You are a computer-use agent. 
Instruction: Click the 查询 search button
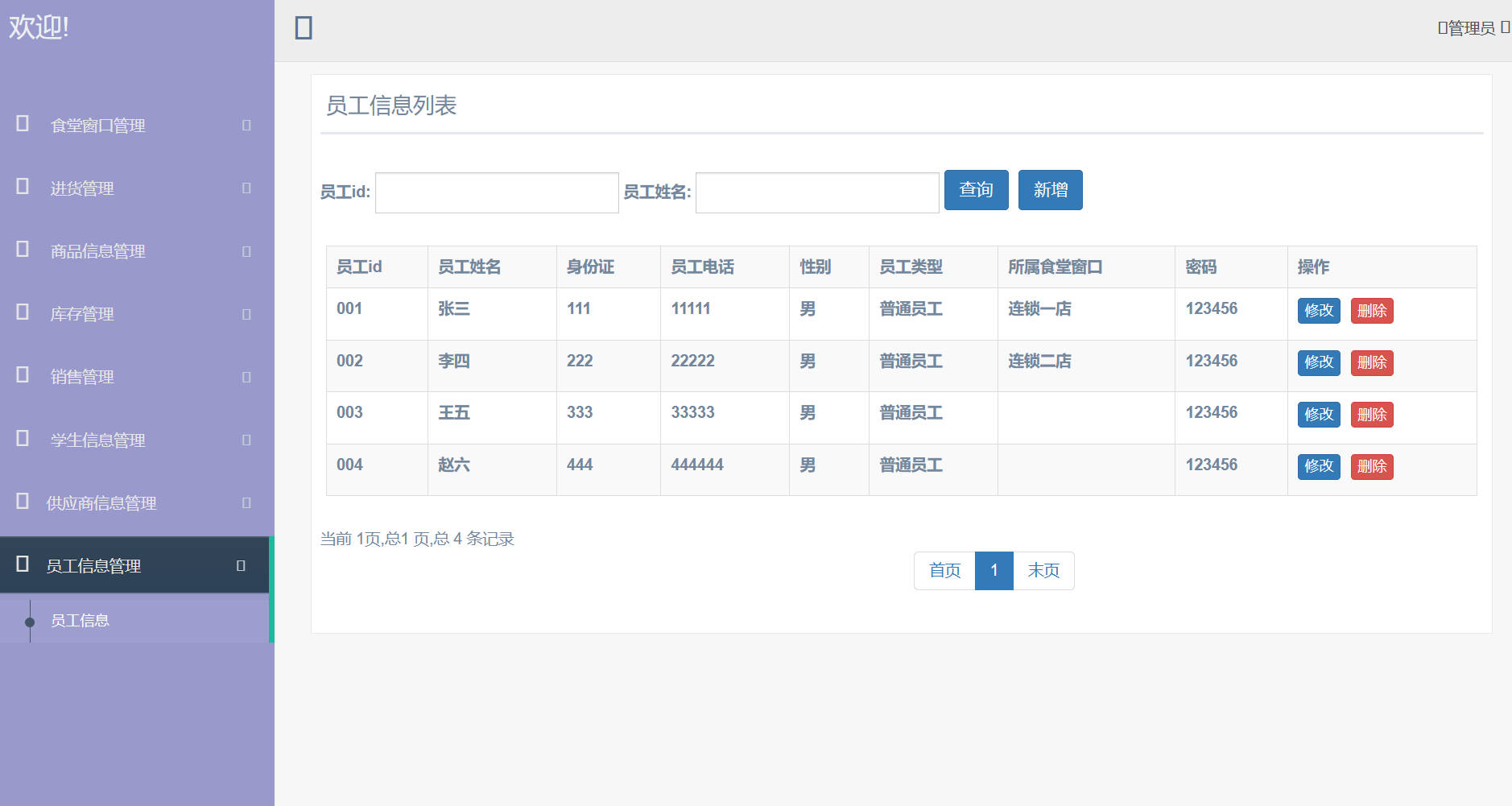coord(976,190)
